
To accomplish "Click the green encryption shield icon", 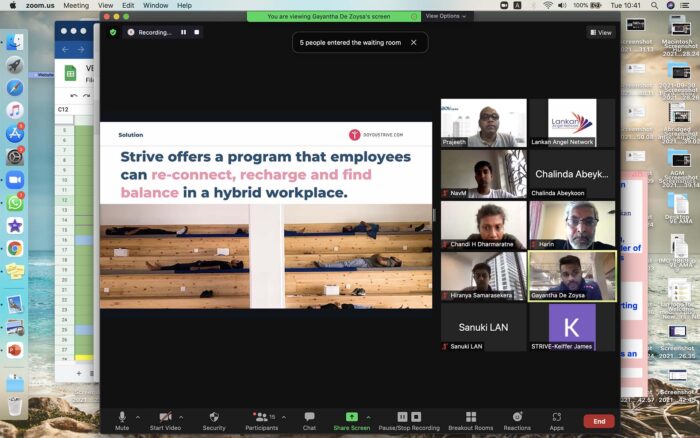I will [x=113, y=32].
